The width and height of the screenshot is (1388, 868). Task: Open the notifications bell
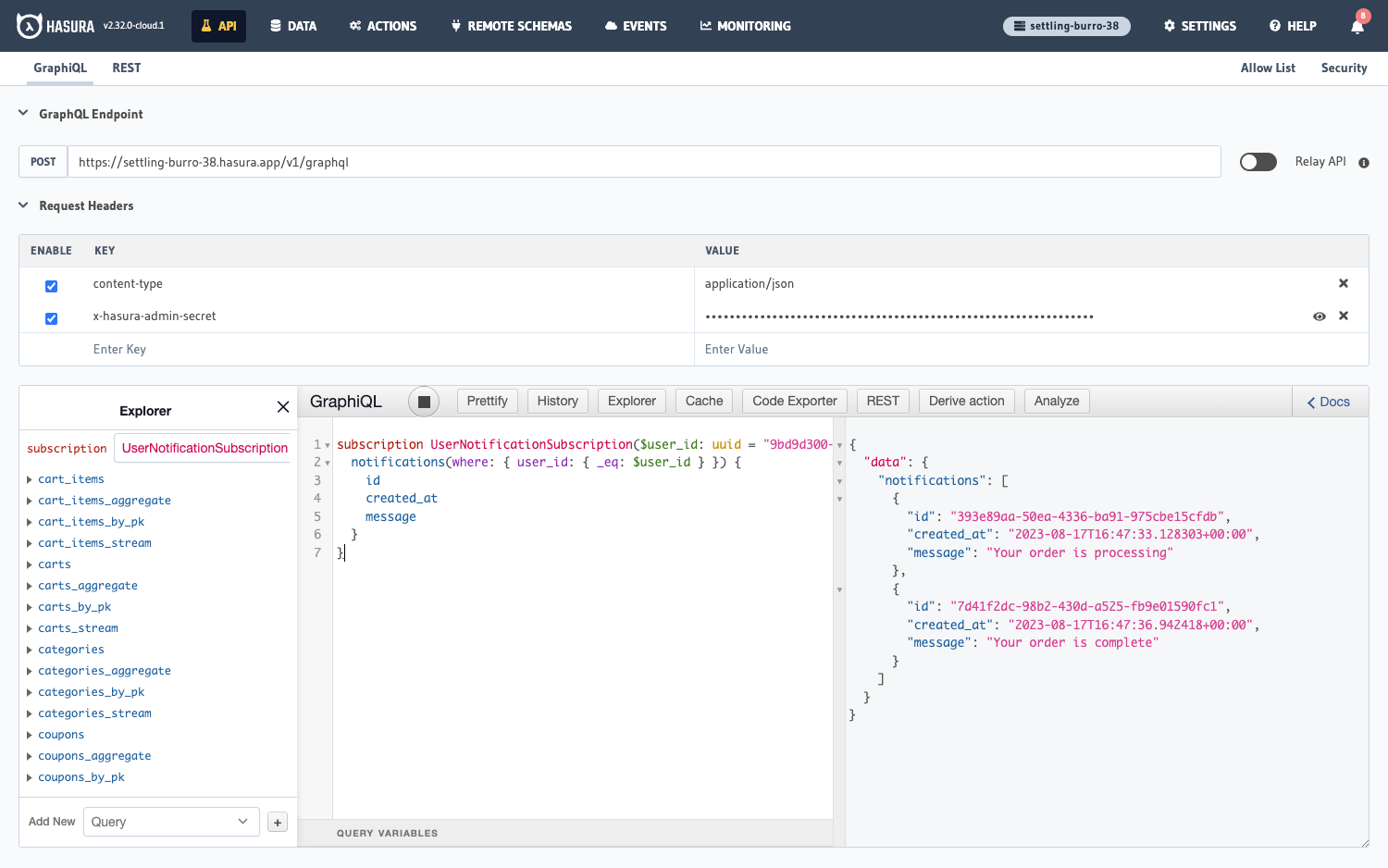[1357, 26]
